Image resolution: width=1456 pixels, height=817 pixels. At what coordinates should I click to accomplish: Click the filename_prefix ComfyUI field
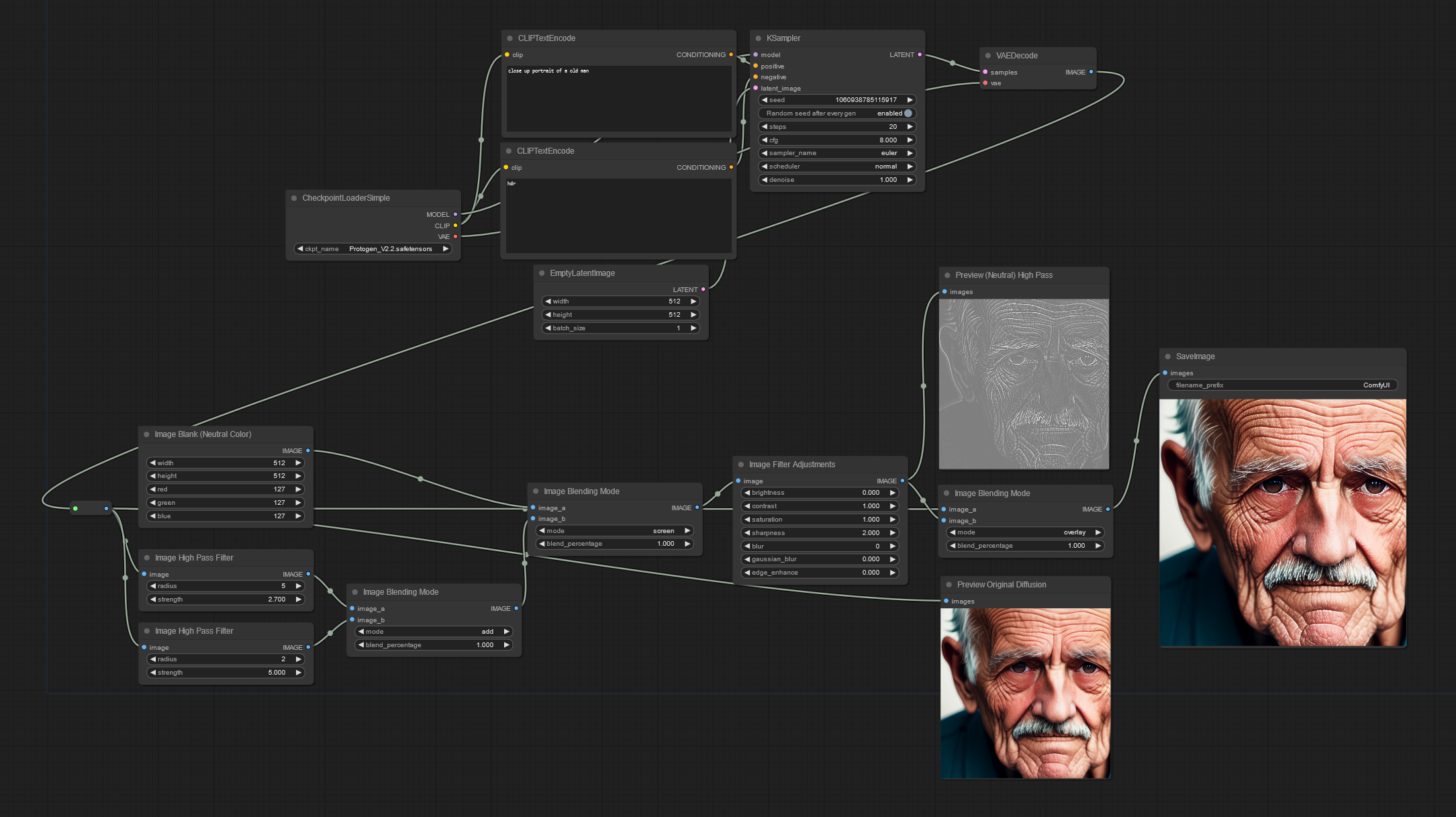pyautogui.click(x=1282, y=385)
